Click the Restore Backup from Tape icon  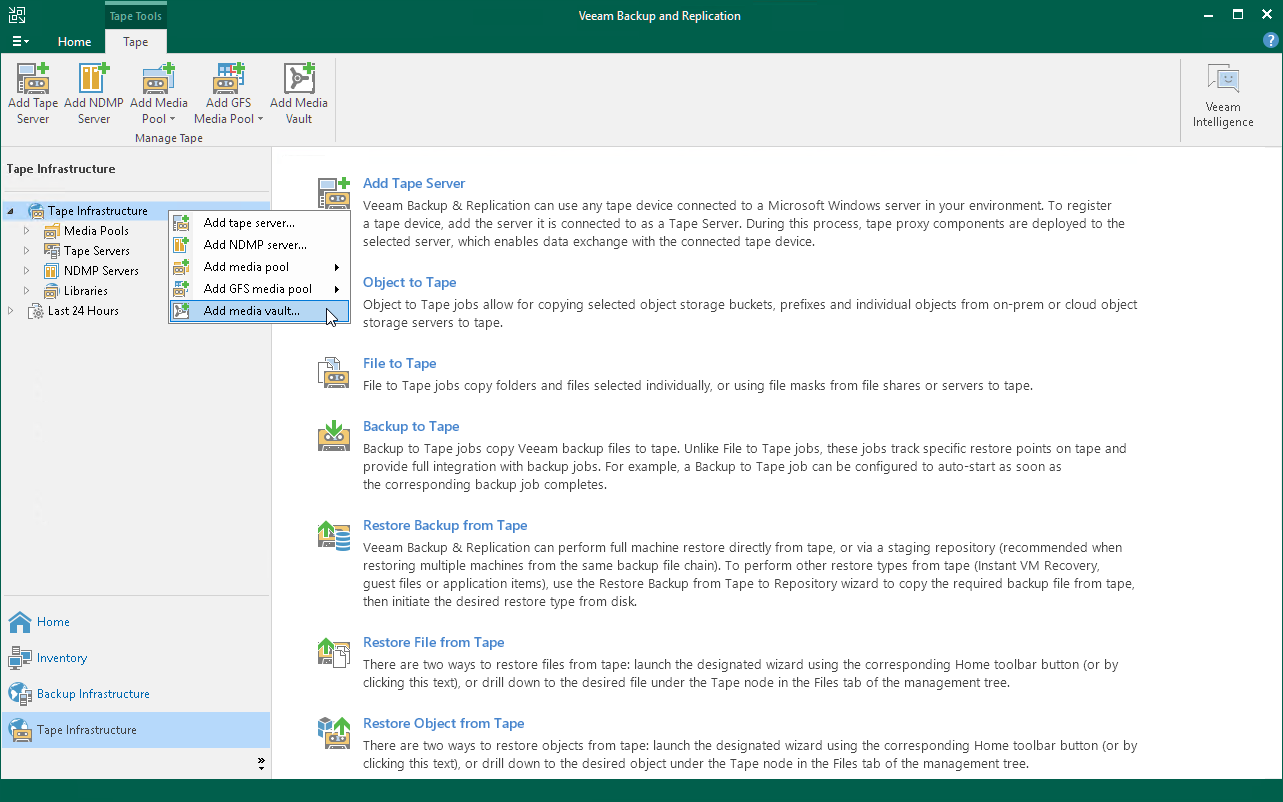tap(333, 535)
